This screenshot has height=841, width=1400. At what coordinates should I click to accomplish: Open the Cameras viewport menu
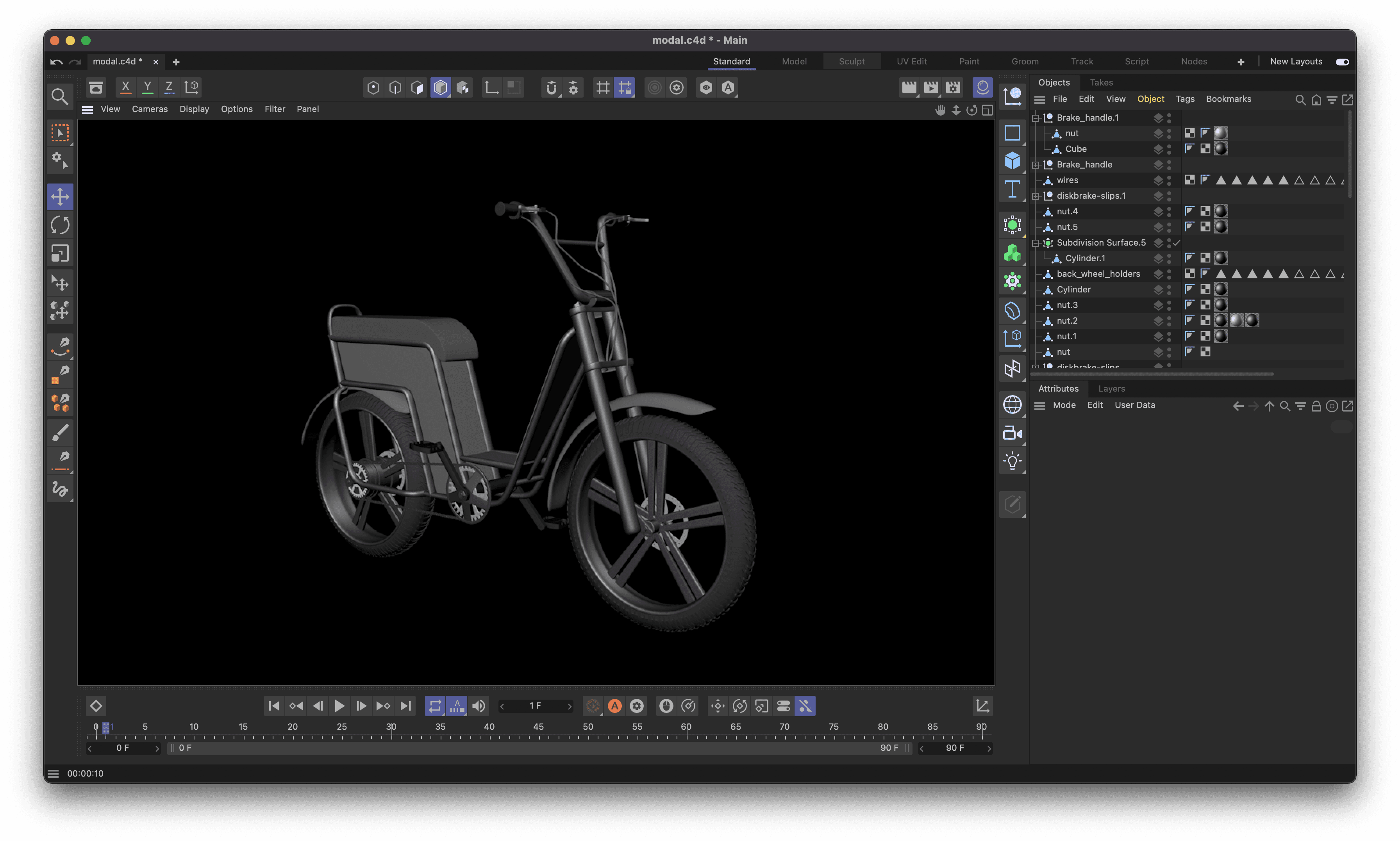click(x=150, y=109)
